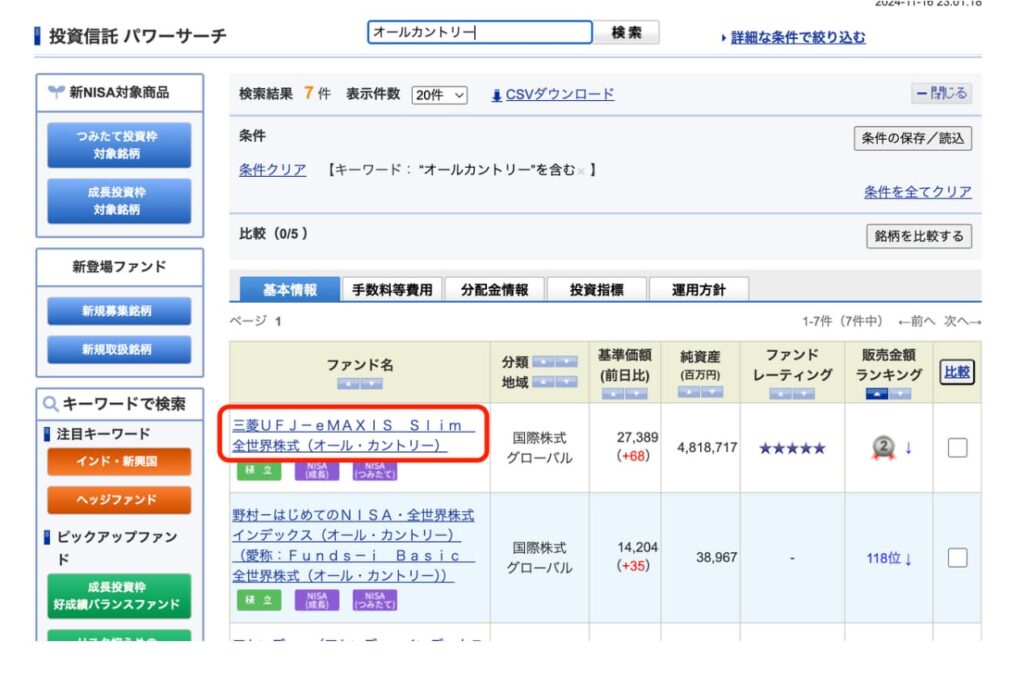The height and width of the screenshot is (675, 1024).
Task: Click 成長投資枠 好成績バランスファンド button
Action: click(119, 596)
